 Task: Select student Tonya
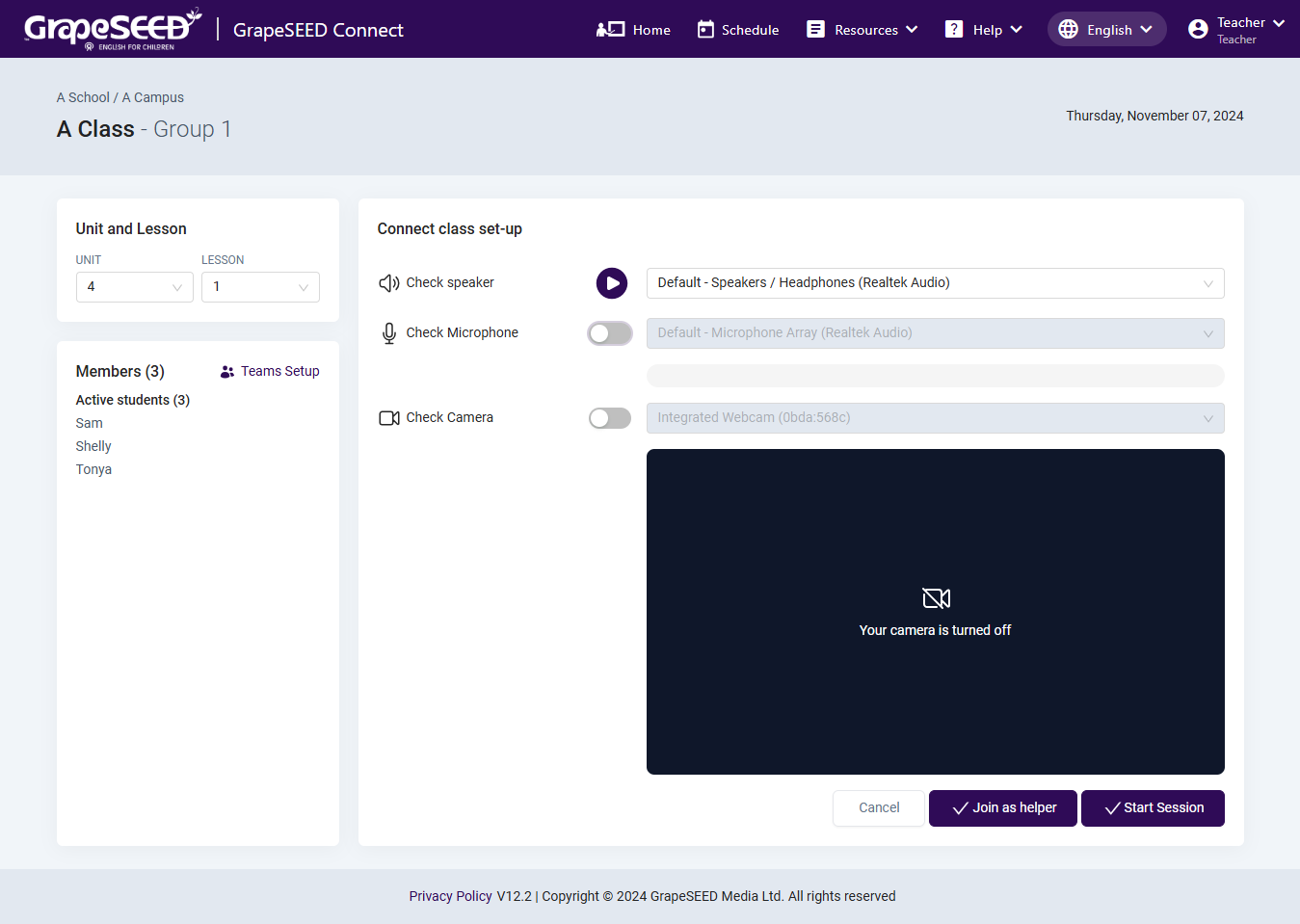[x=93, y=470]
